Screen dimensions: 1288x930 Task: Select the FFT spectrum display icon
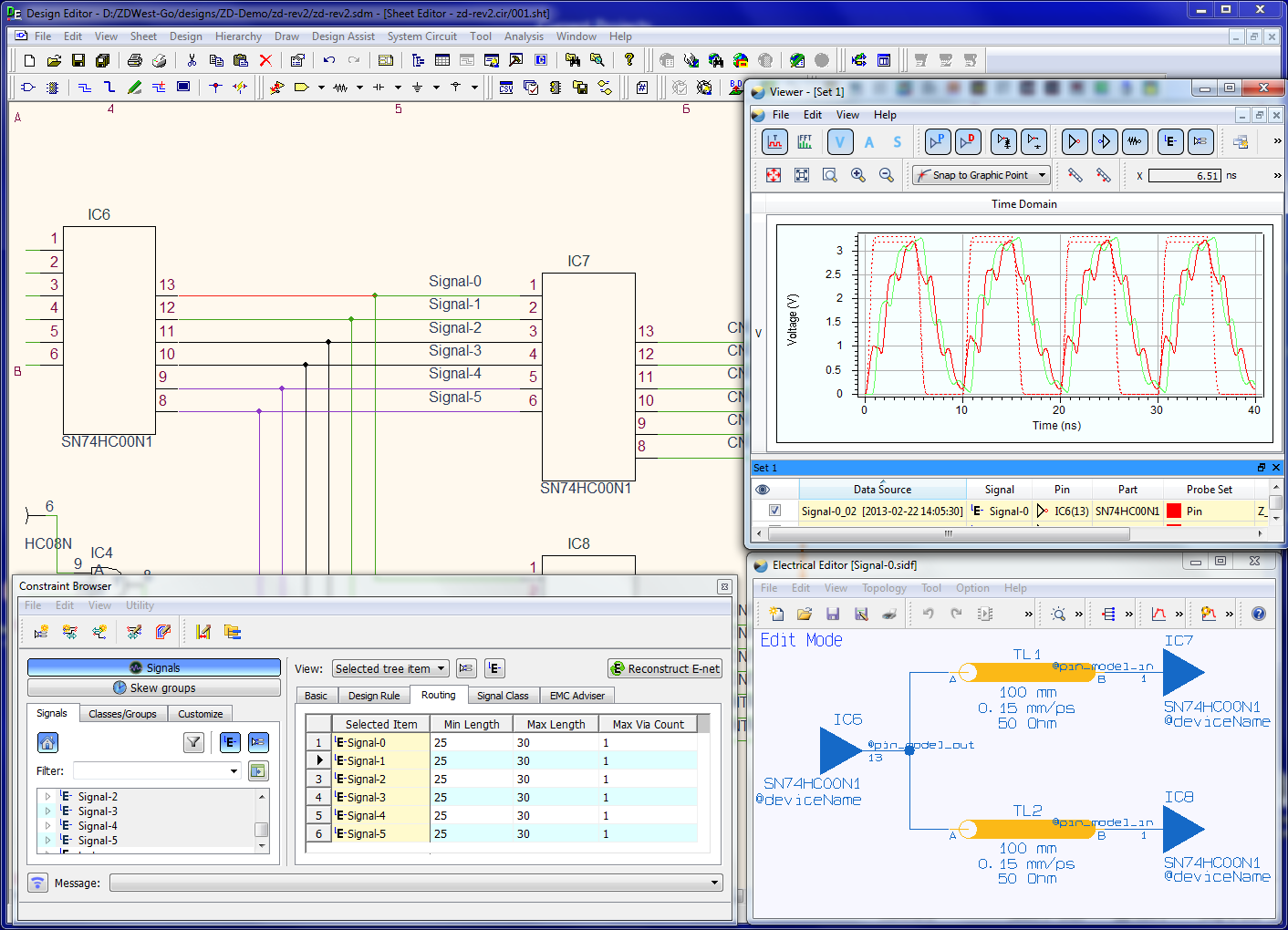point(805,141)
